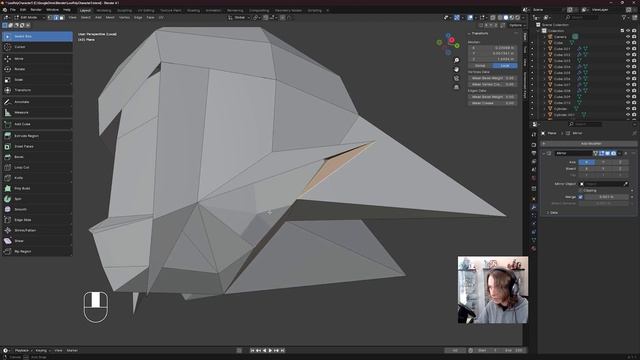Open the Mesh menu in viewport header
This screenshot has height=360, width=640.
point(110,18)
